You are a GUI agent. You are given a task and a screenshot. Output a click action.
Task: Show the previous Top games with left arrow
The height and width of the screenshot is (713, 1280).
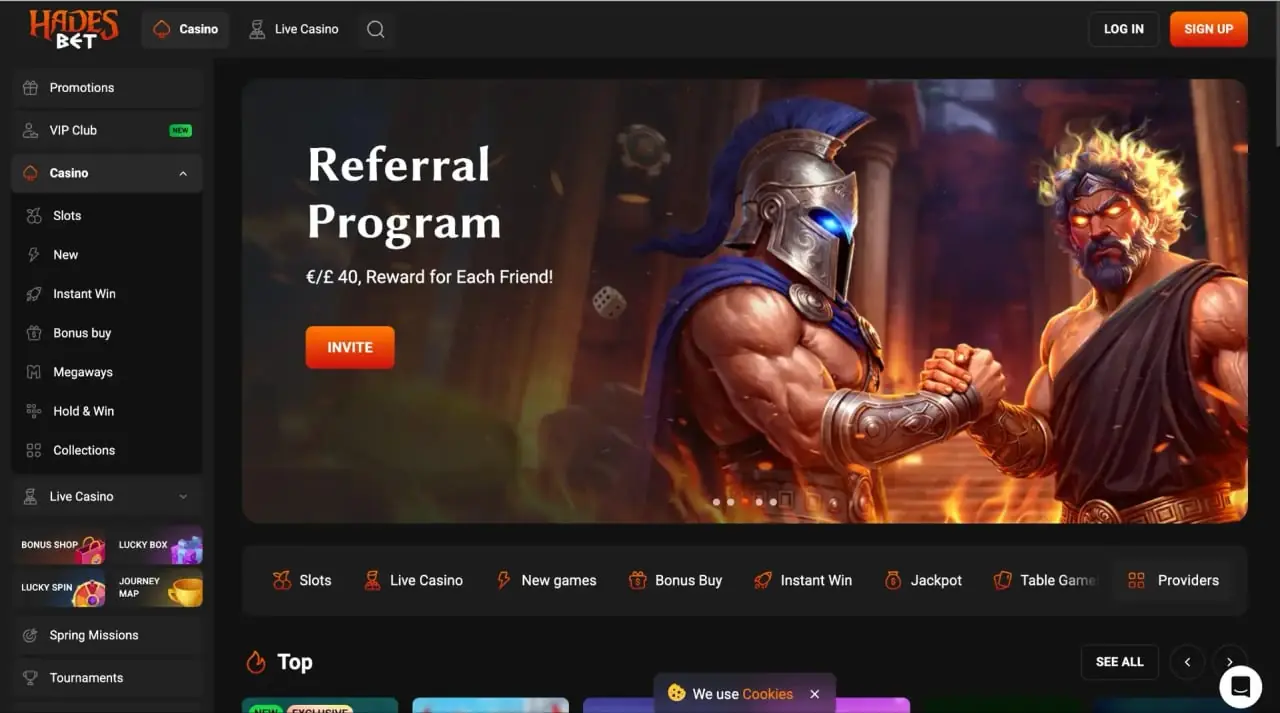click(1187, 662)
